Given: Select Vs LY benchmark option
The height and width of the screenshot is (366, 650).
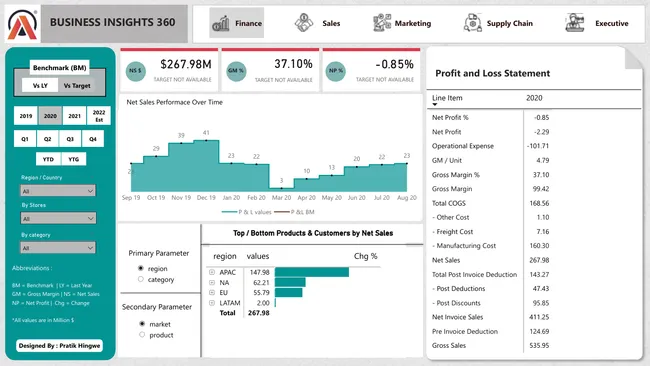Looking at the screenshot, I should [40, 85].
